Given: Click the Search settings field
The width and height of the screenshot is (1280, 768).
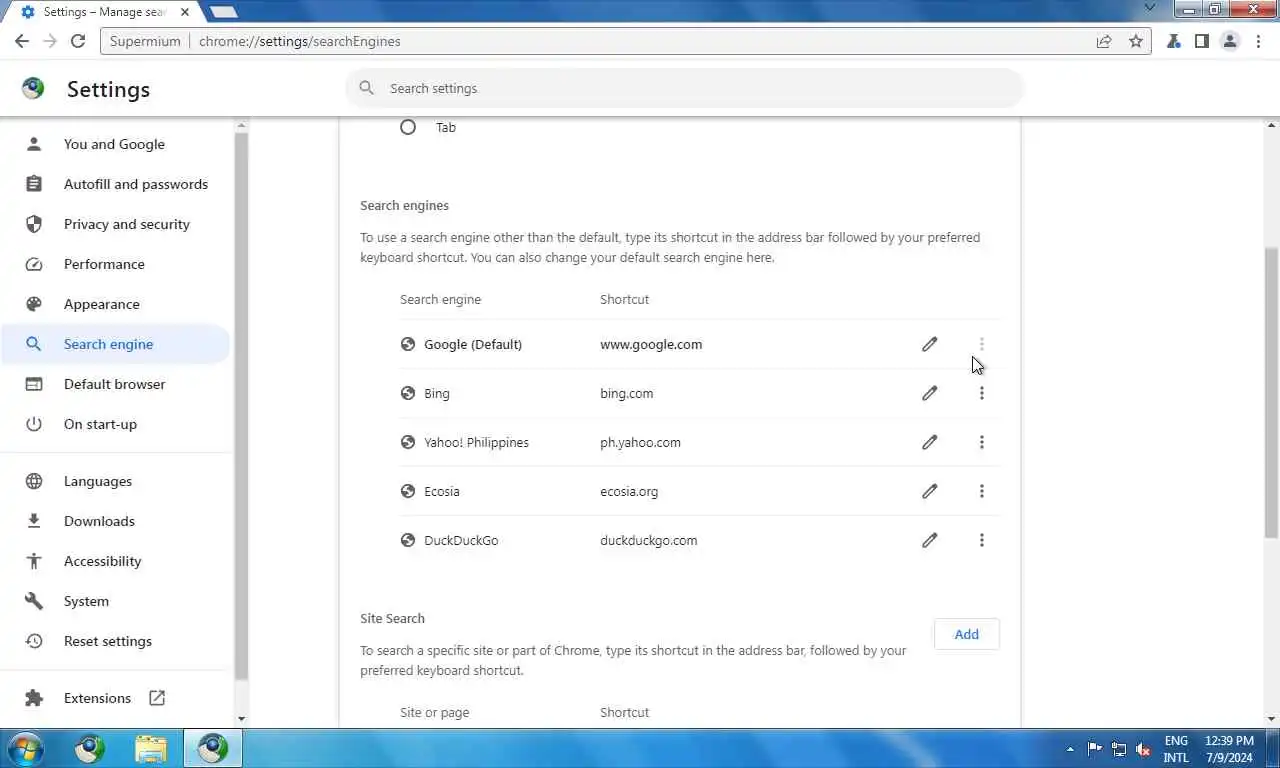Looking at the screenshot, I should tap(685, 88).
